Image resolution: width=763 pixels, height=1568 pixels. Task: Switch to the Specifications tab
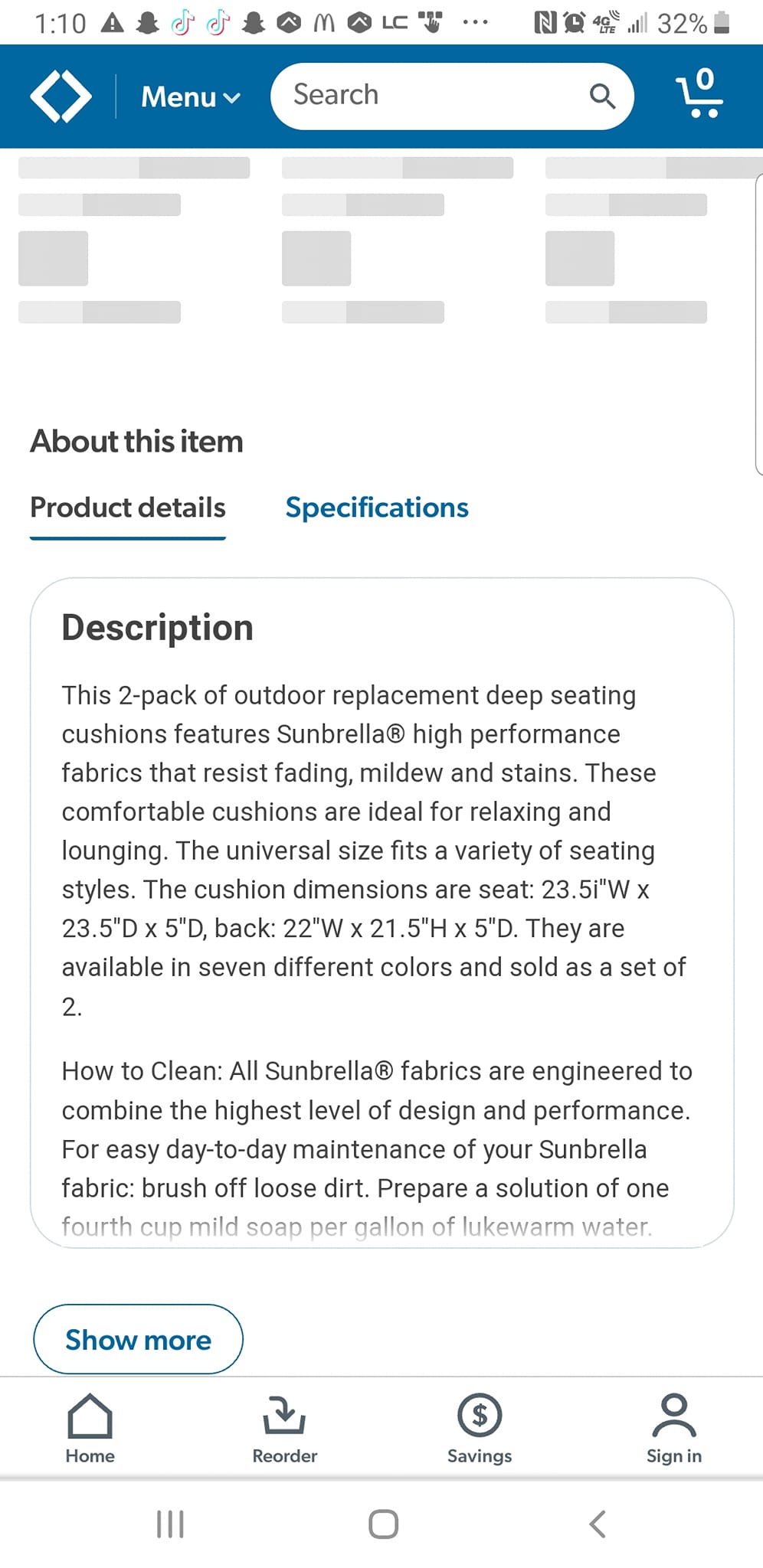[x=377, y=508]
